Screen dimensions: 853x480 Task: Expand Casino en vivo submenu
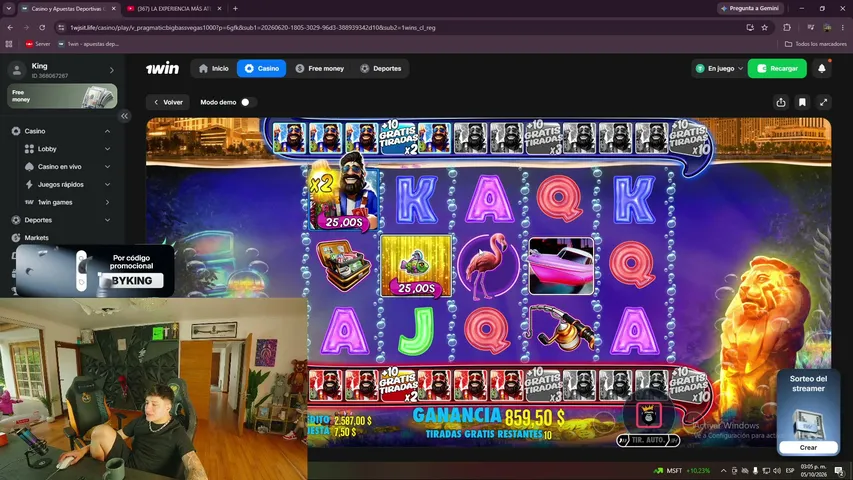tap(107, 167)
